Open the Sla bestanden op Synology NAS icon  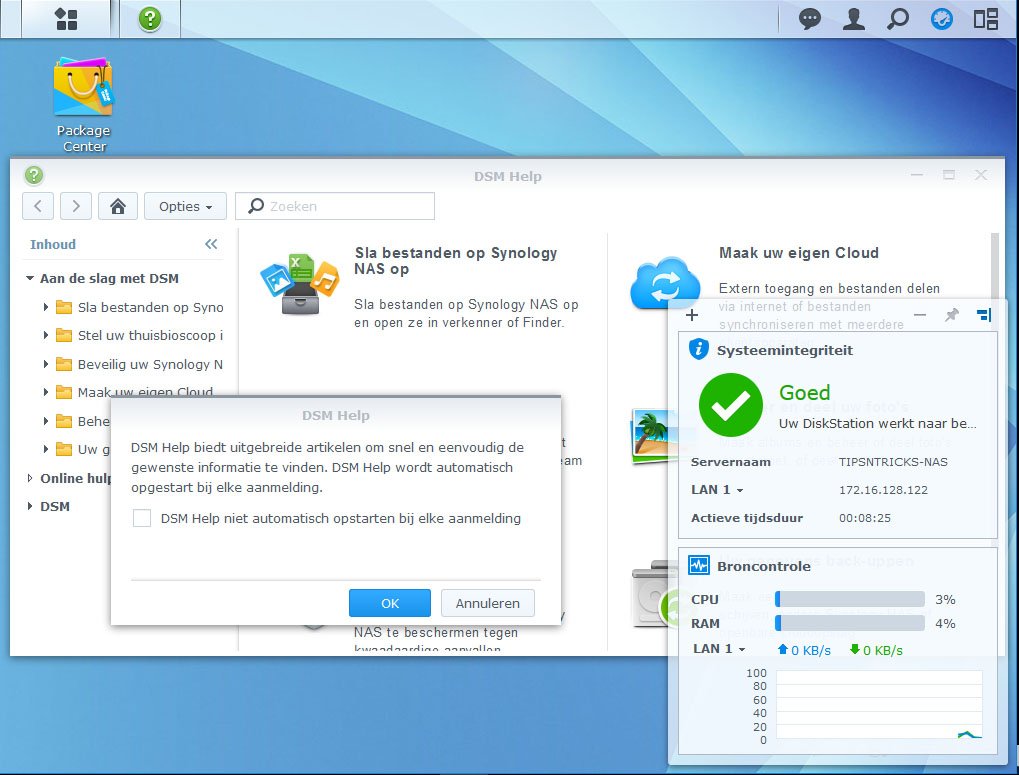(300, 284)
